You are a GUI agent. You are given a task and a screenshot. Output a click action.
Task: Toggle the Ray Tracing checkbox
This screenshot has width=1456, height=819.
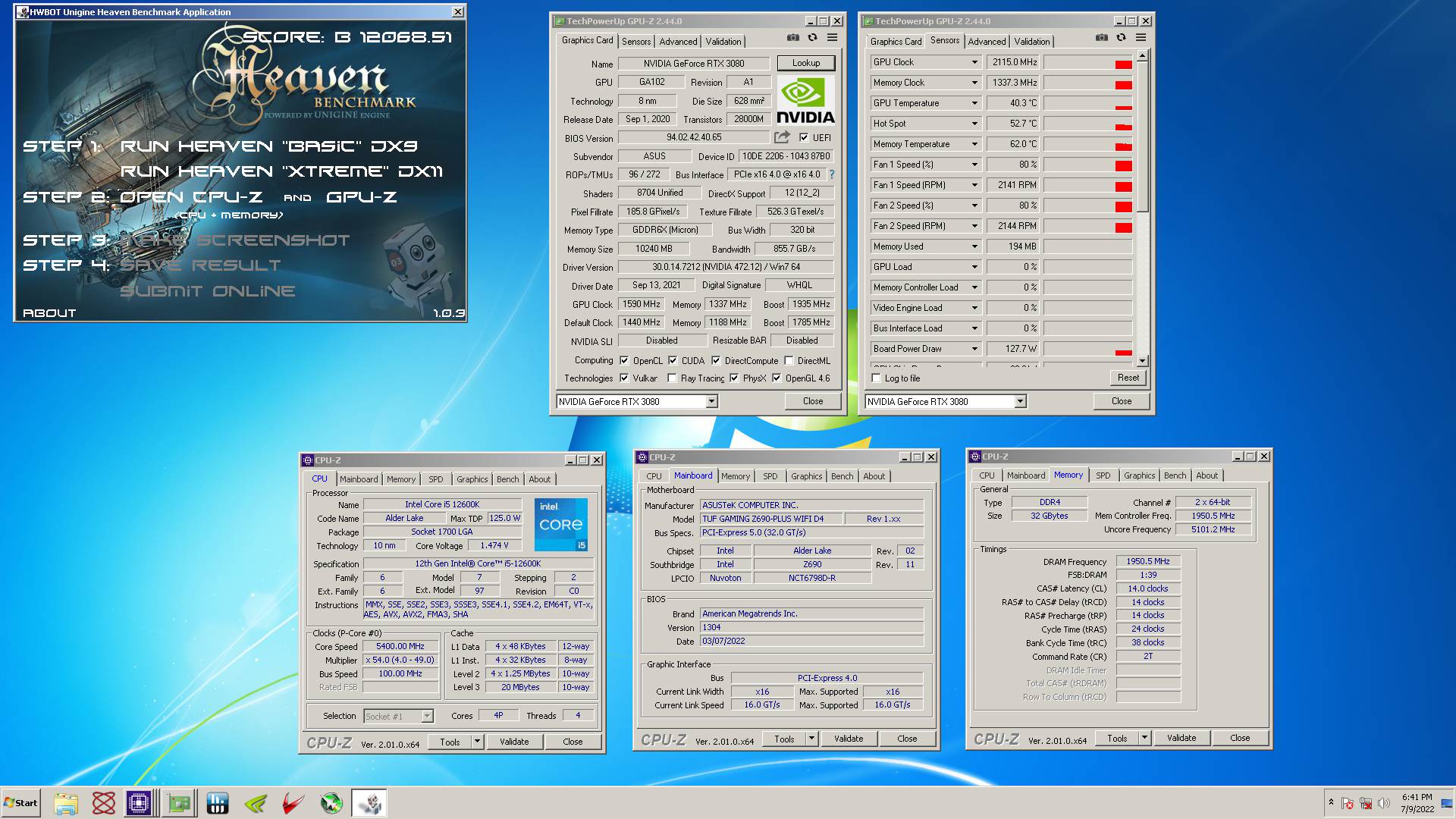pos(672,378)
